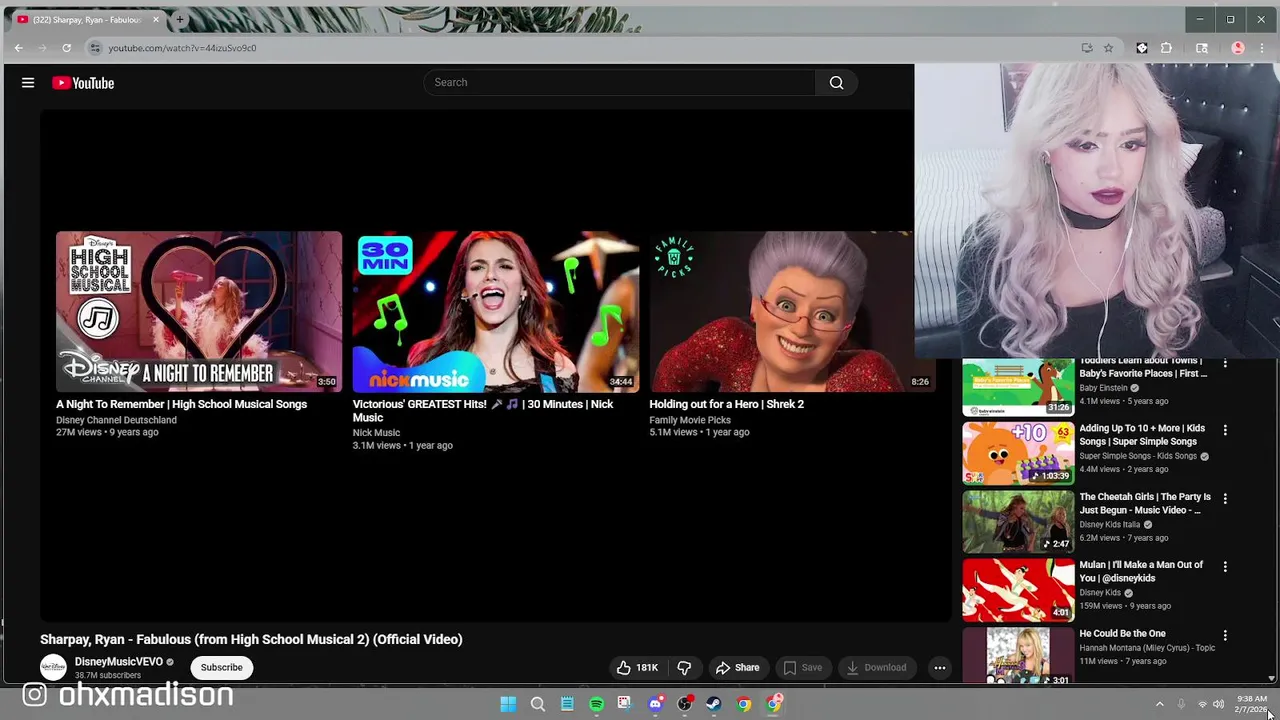View site information icon in address bar
This screenshot has height=720, width=1280.
pyautogui.click(x=95, y=48)
